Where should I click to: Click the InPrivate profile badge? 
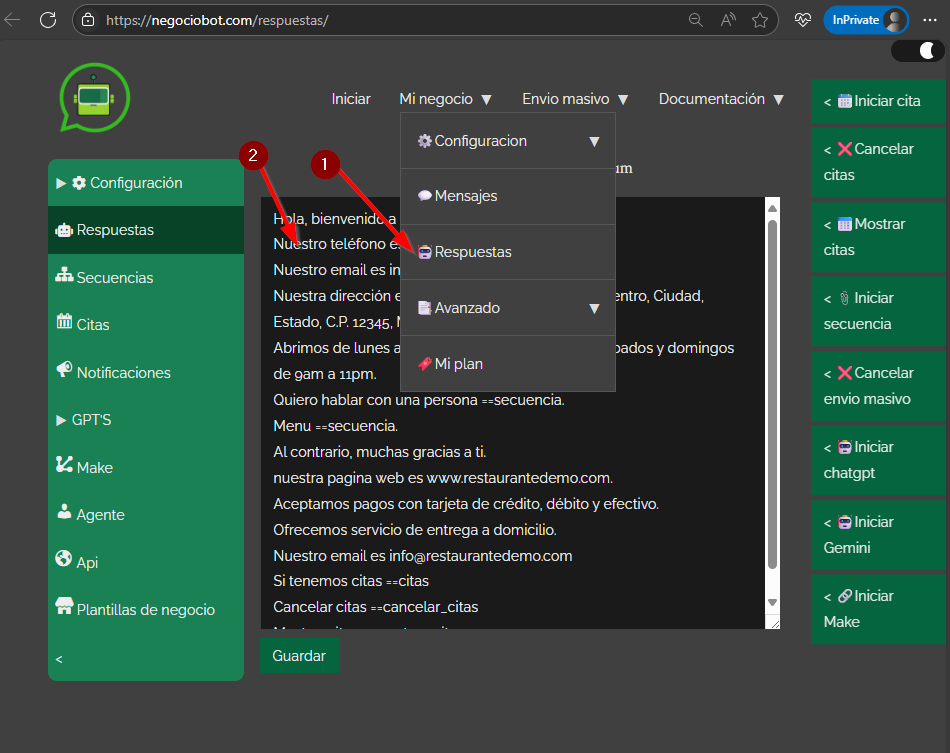(866, 20)
